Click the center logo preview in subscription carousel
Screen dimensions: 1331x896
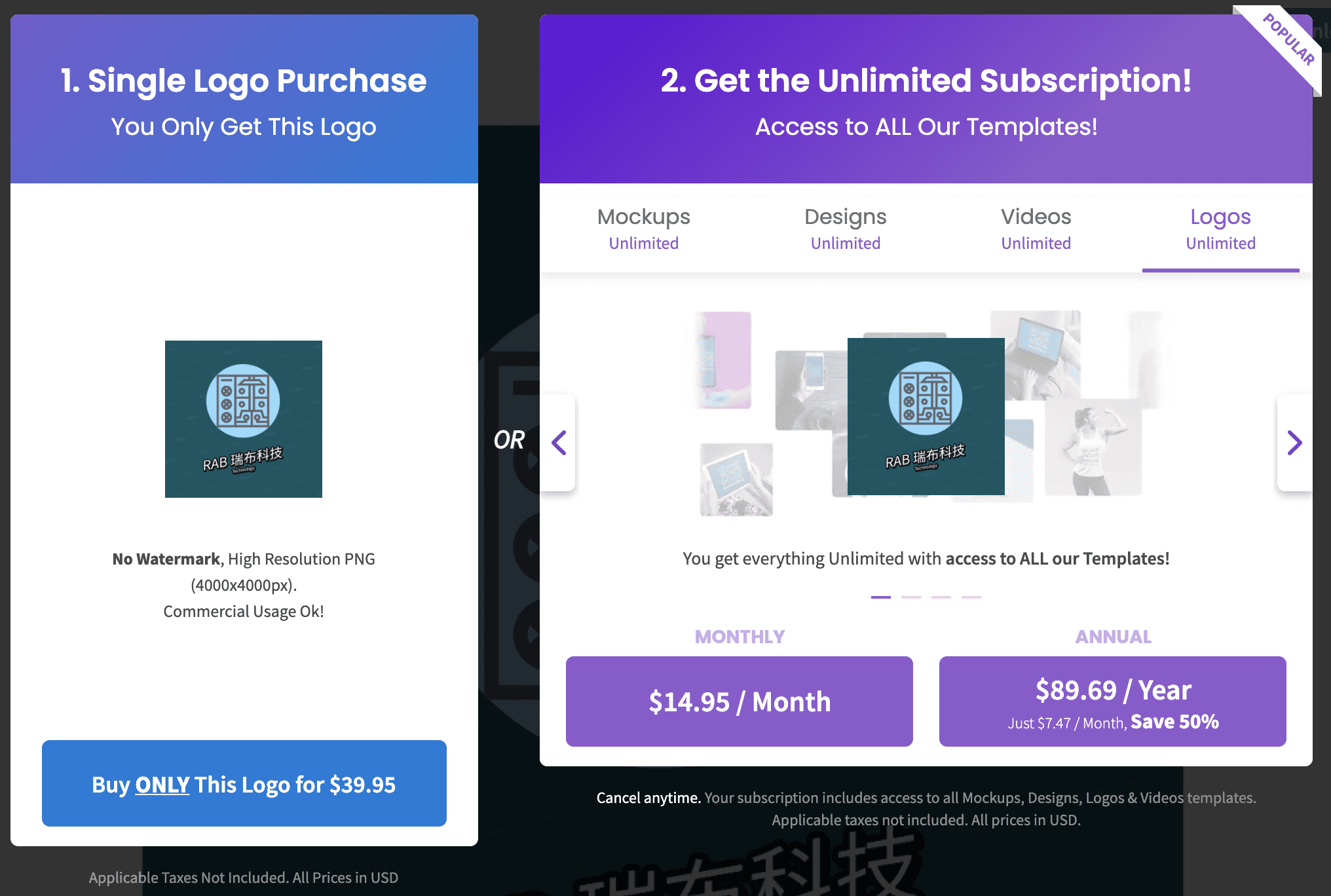926,417
